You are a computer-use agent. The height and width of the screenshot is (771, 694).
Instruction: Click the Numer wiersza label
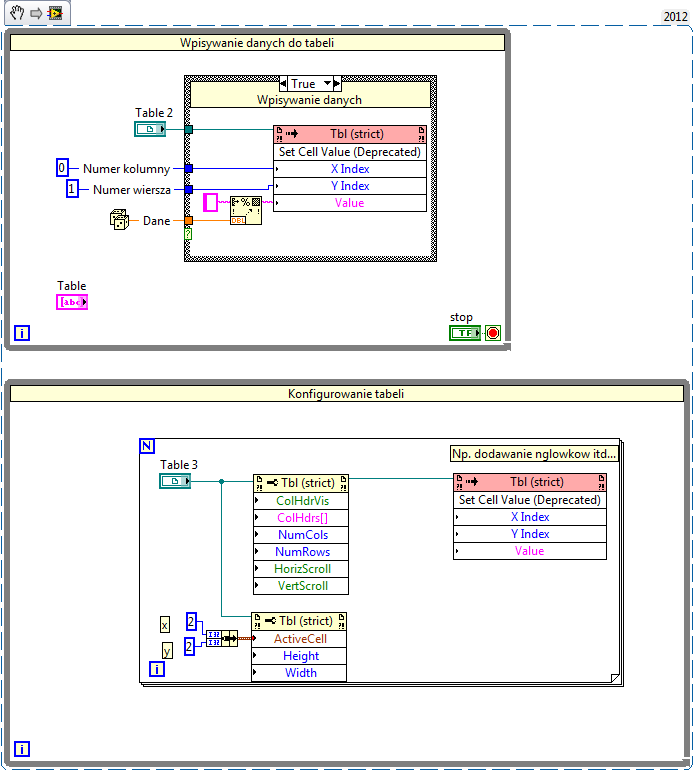pos(132,190)
